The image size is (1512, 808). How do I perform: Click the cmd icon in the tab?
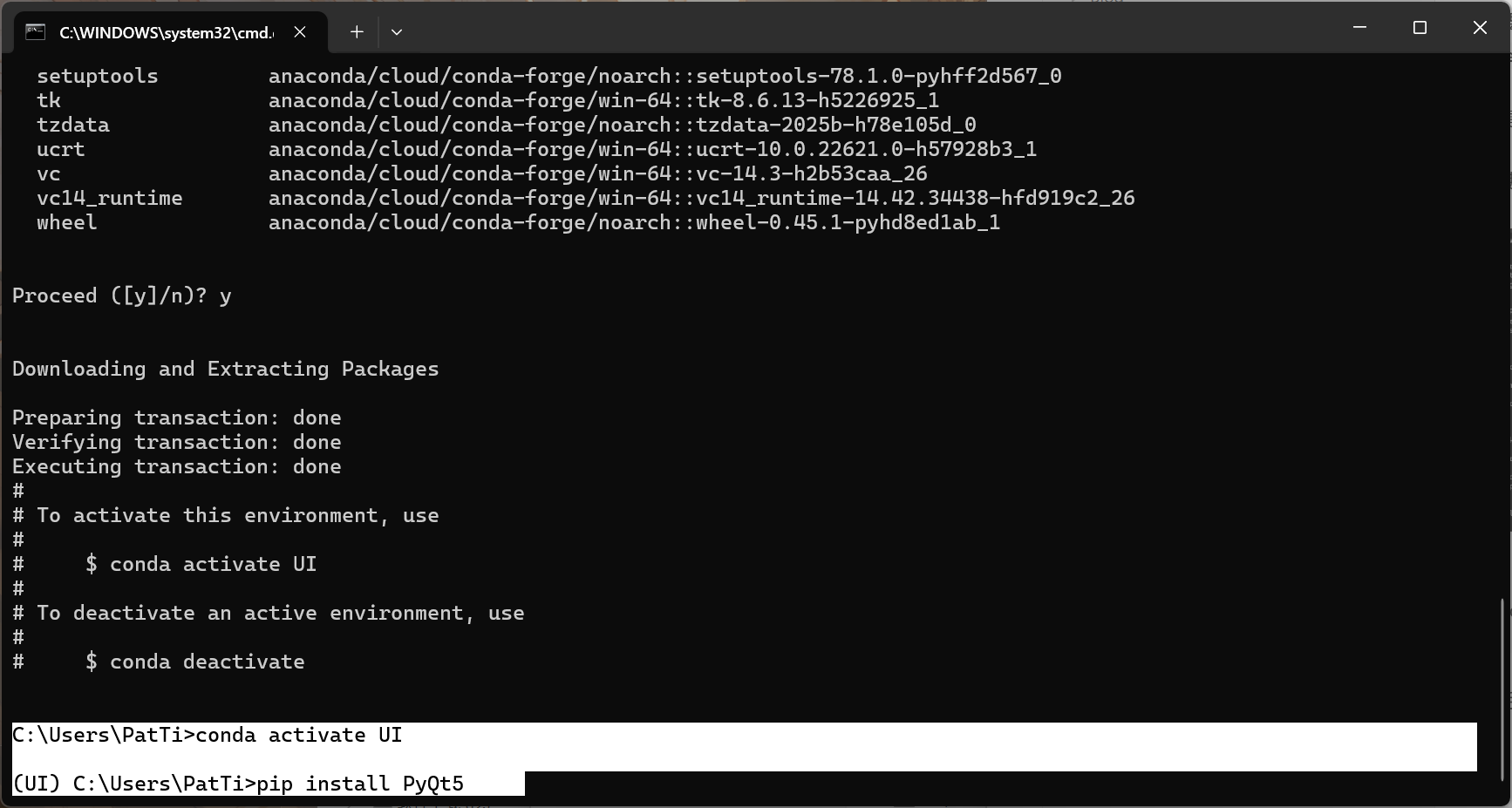click(35, 32)
